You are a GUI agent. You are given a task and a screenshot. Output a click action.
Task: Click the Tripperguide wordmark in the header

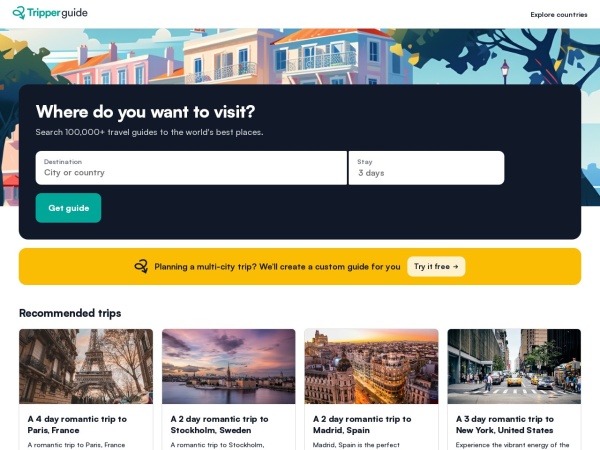(x=57, y=13)
